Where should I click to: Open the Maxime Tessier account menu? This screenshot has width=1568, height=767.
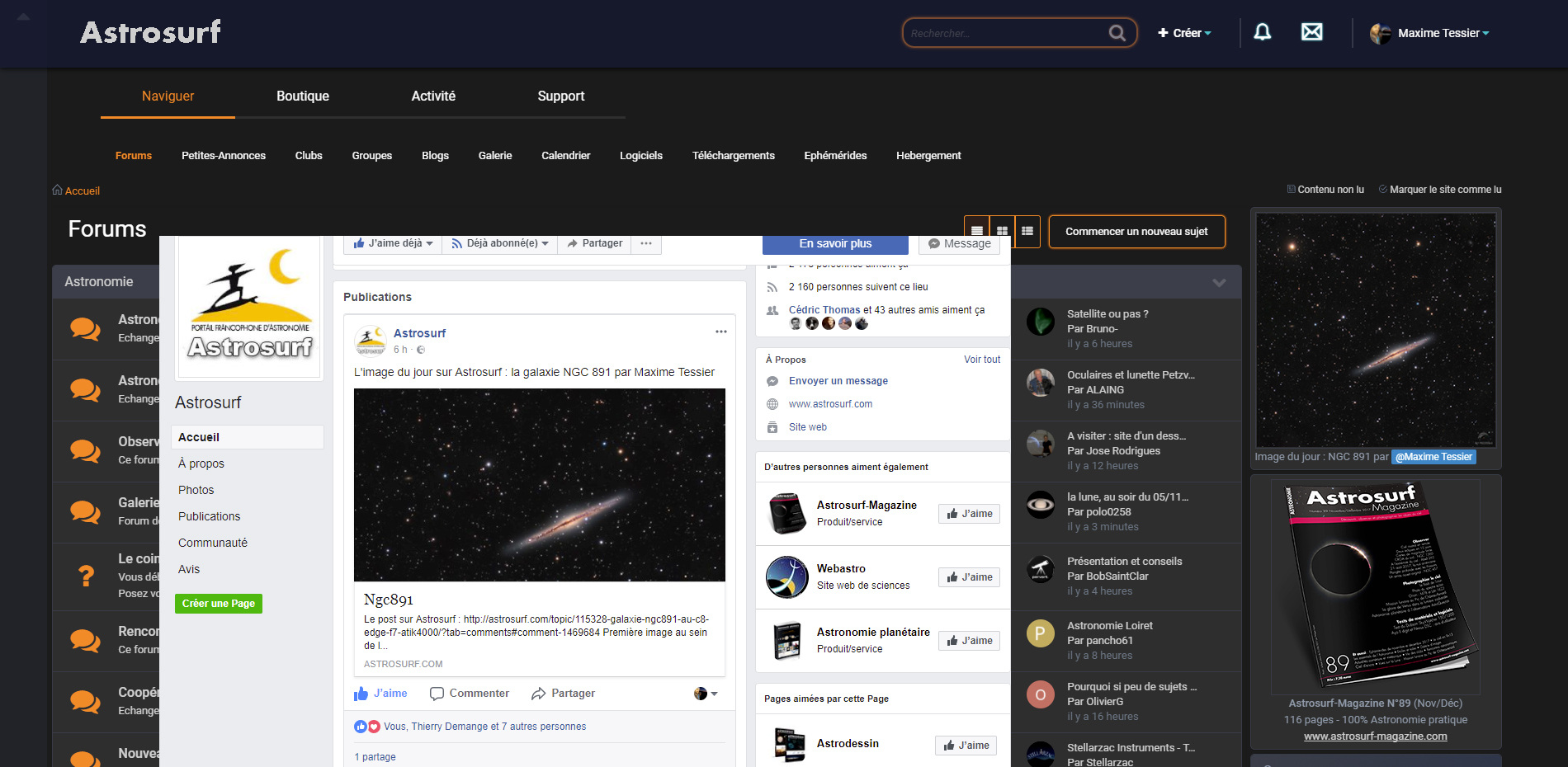[1443, 33]
